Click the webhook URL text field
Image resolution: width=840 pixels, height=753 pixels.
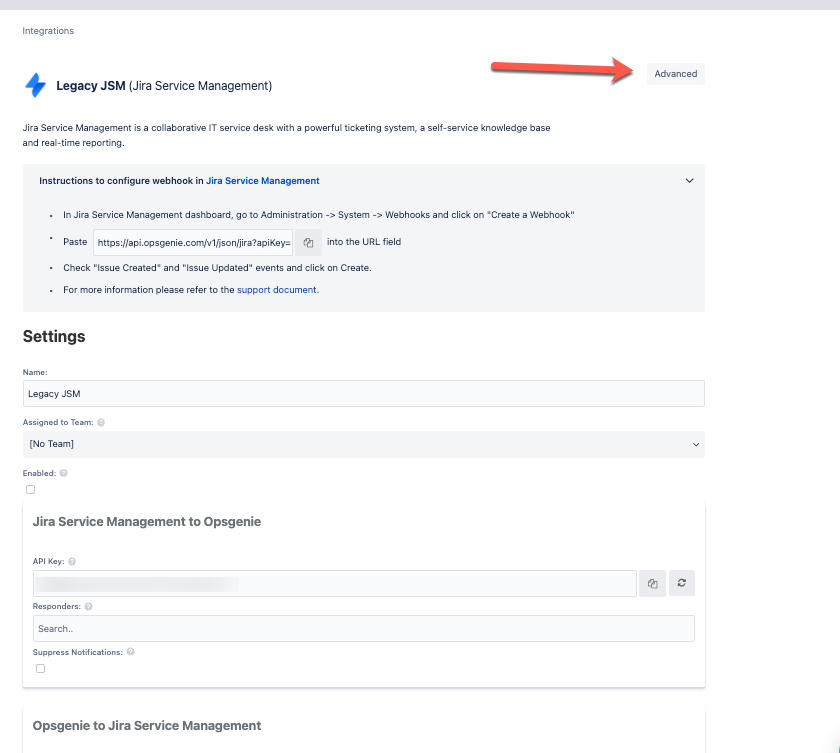193,243
